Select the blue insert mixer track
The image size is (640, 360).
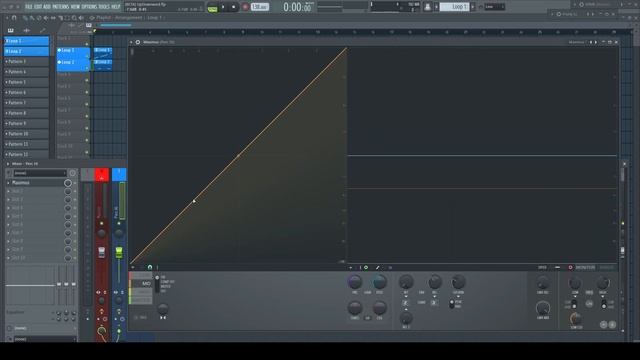pos(119,174)
